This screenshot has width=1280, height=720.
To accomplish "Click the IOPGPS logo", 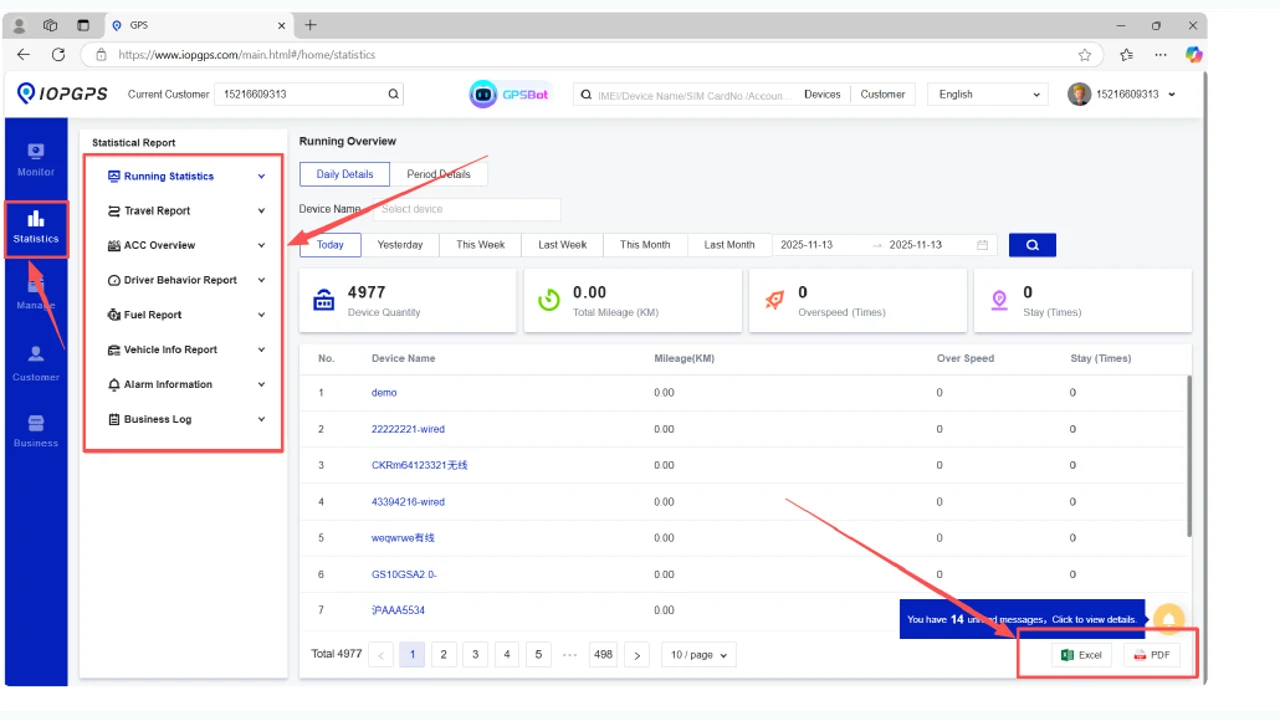I will [61, 94].
